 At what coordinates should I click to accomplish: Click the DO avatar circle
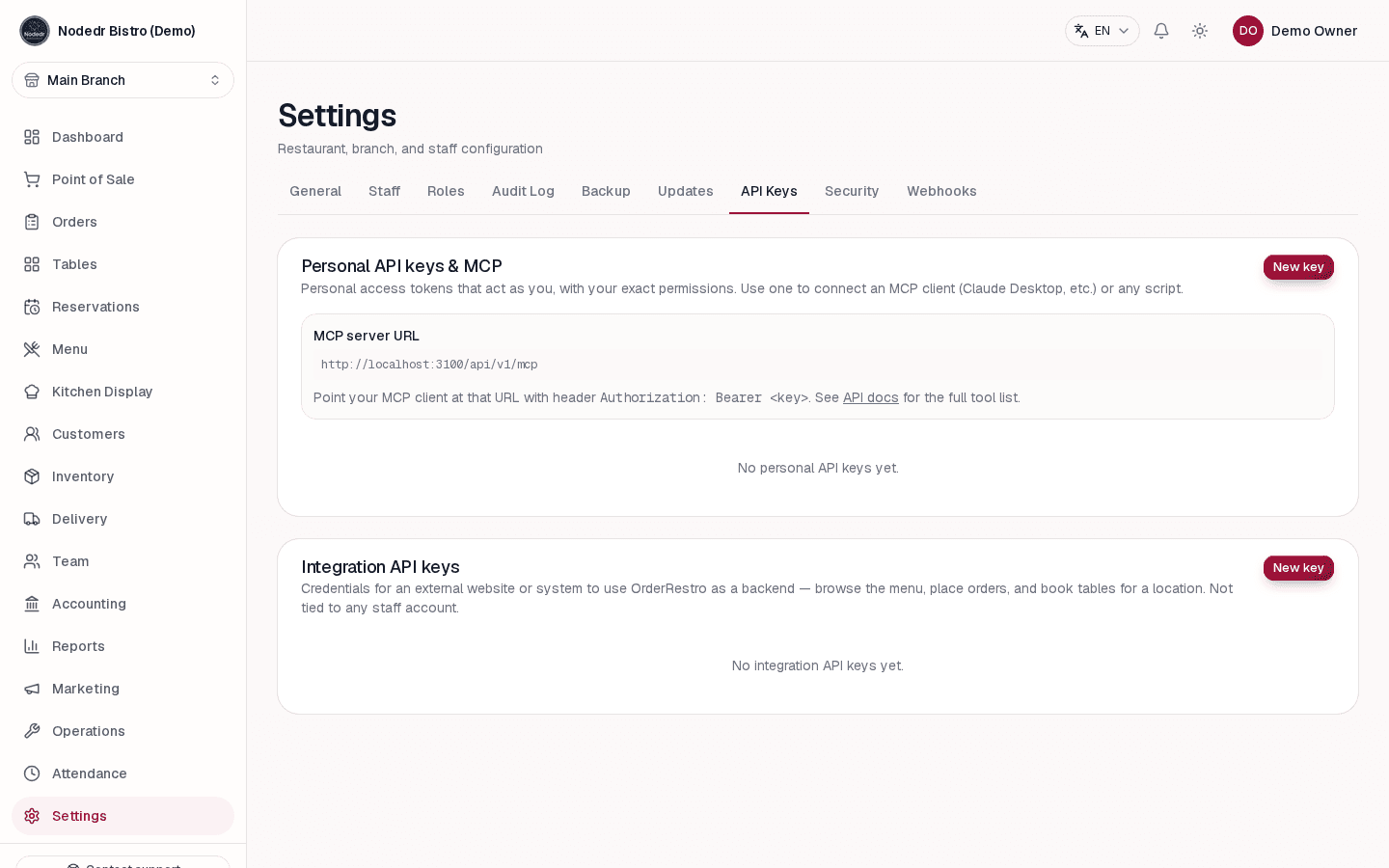[1248, 31]
